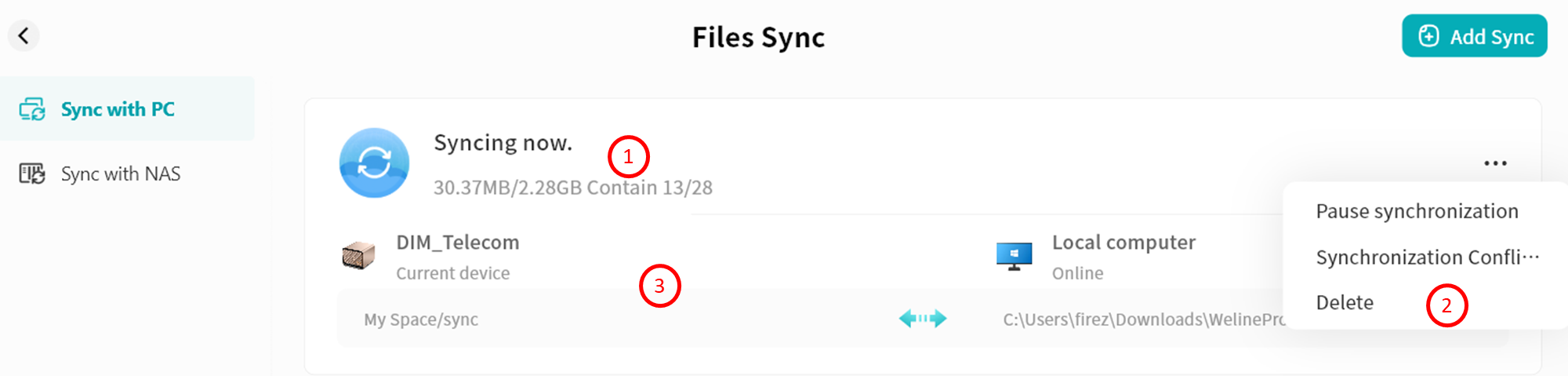
Task: Click the back arrow icon
Action: coord(24,35)
